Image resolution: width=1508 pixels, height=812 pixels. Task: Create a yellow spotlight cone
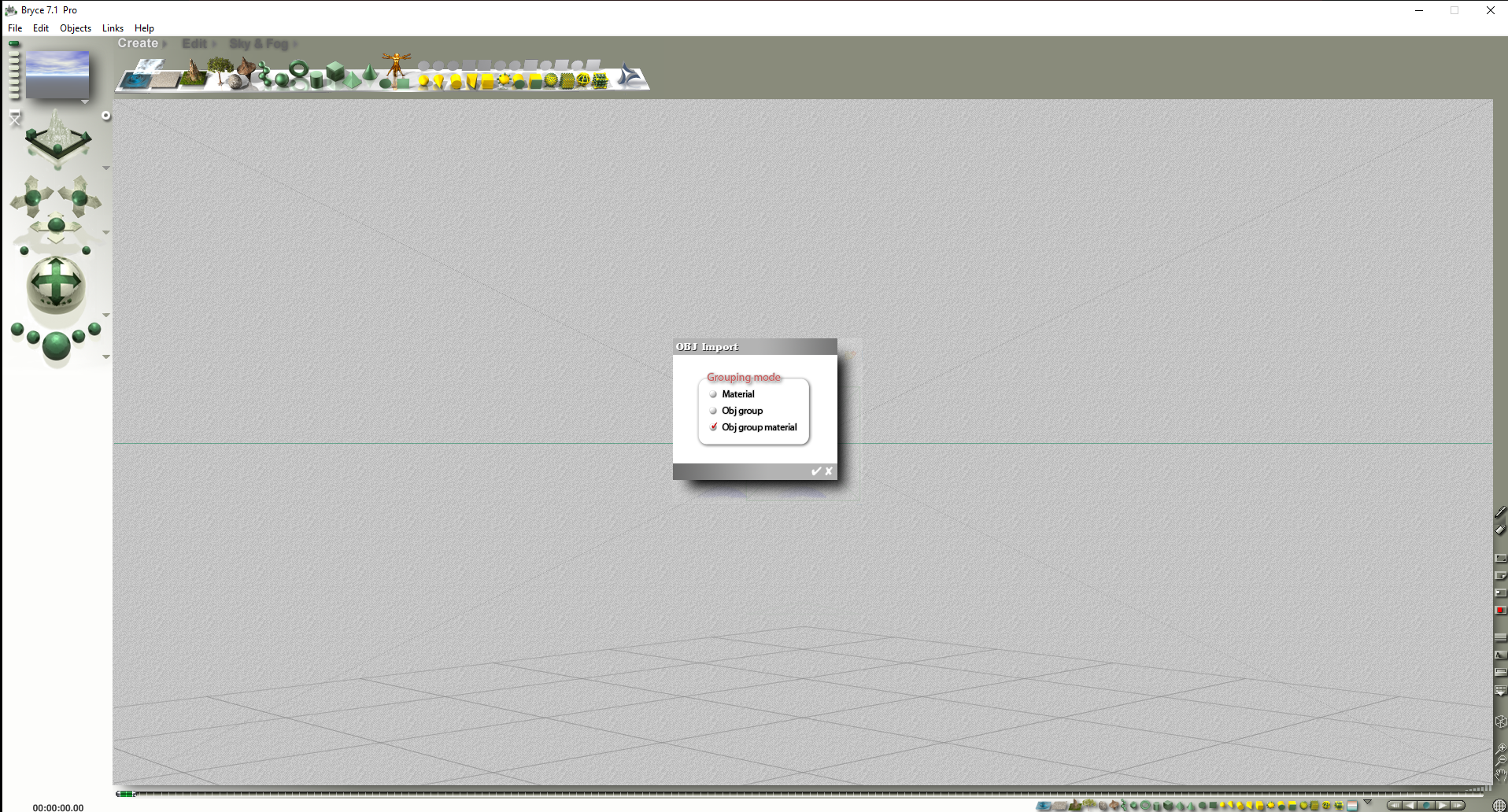(x=439, y=81)
